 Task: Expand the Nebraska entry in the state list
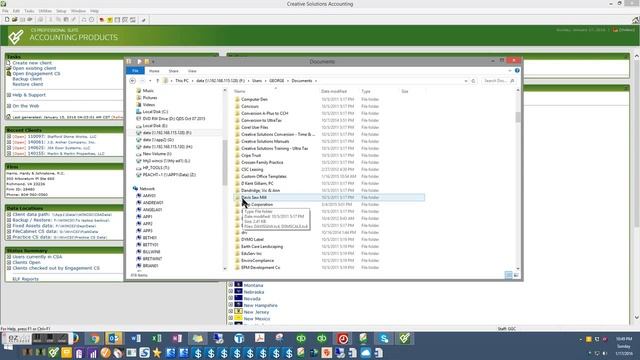(231, 292)
